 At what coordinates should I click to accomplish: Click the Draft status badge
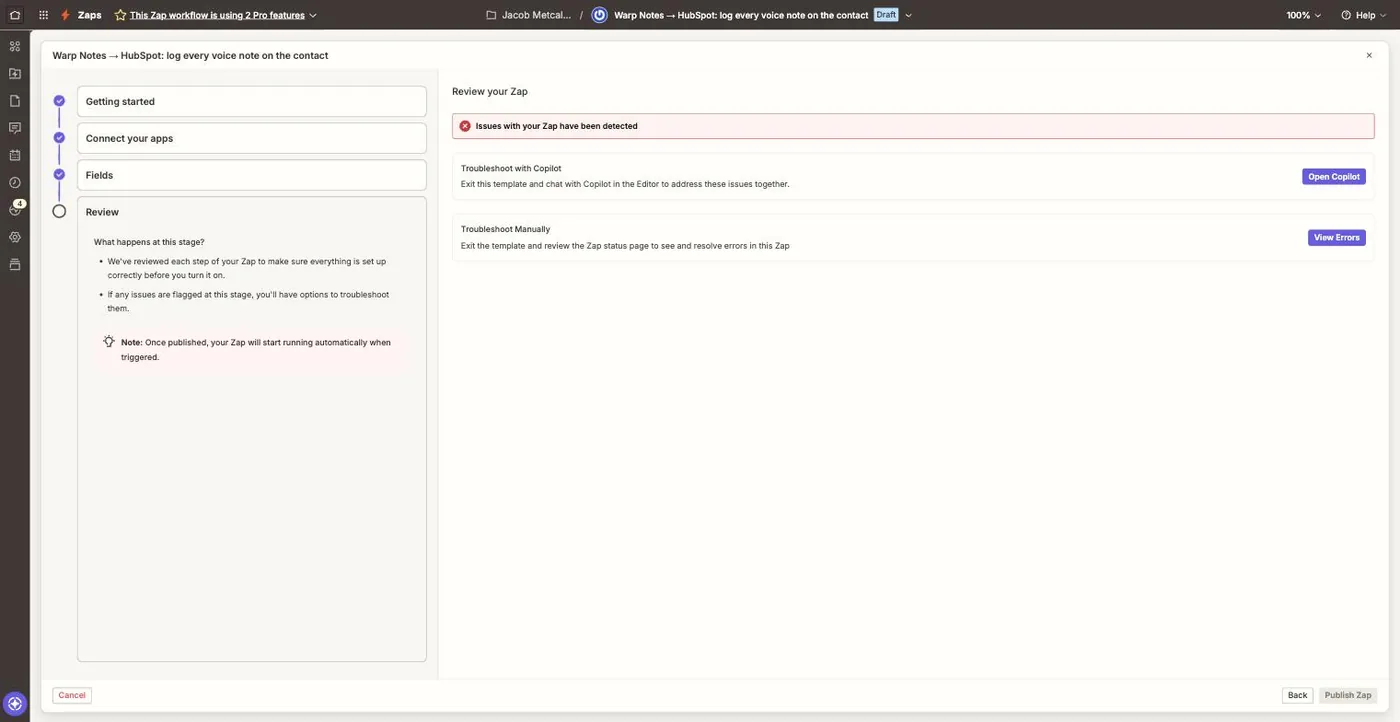[x=886, y=15]
